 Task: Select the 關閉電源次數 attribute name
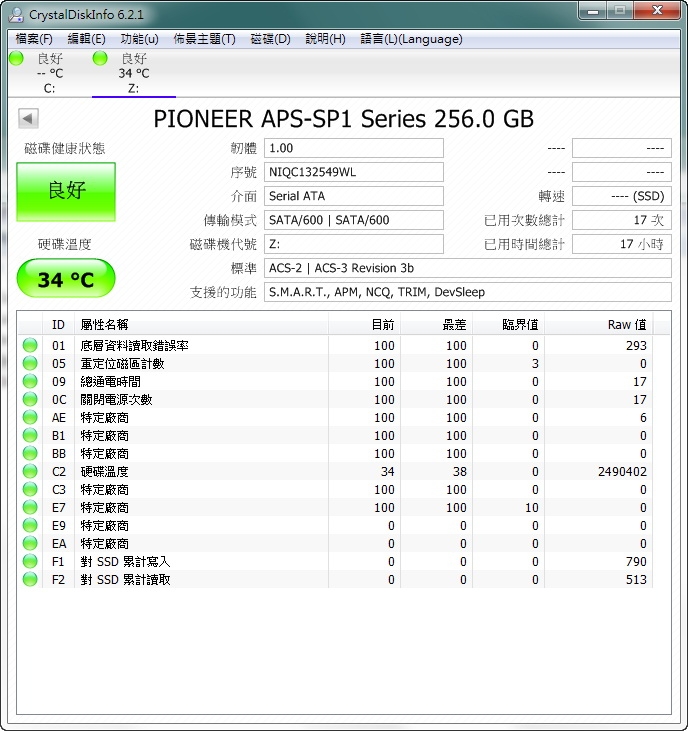pyautogui.click(x=116, y=400)
